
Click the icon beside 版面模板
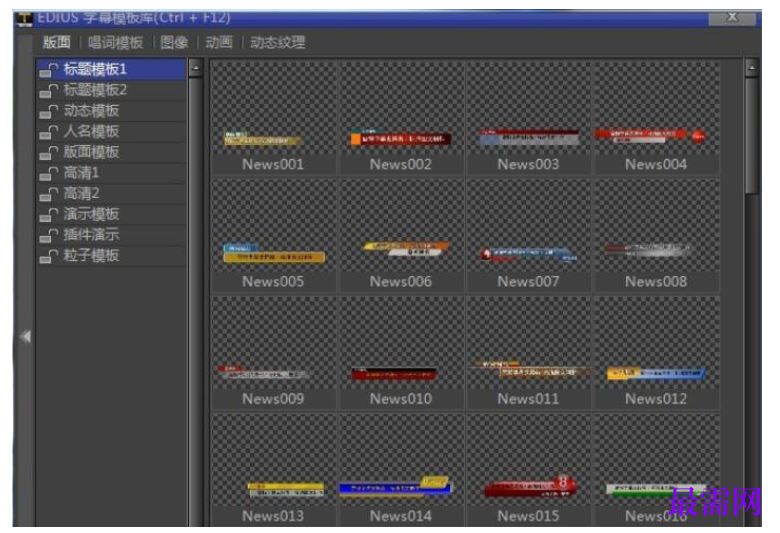pyautogui.click(x=48, y=153)
